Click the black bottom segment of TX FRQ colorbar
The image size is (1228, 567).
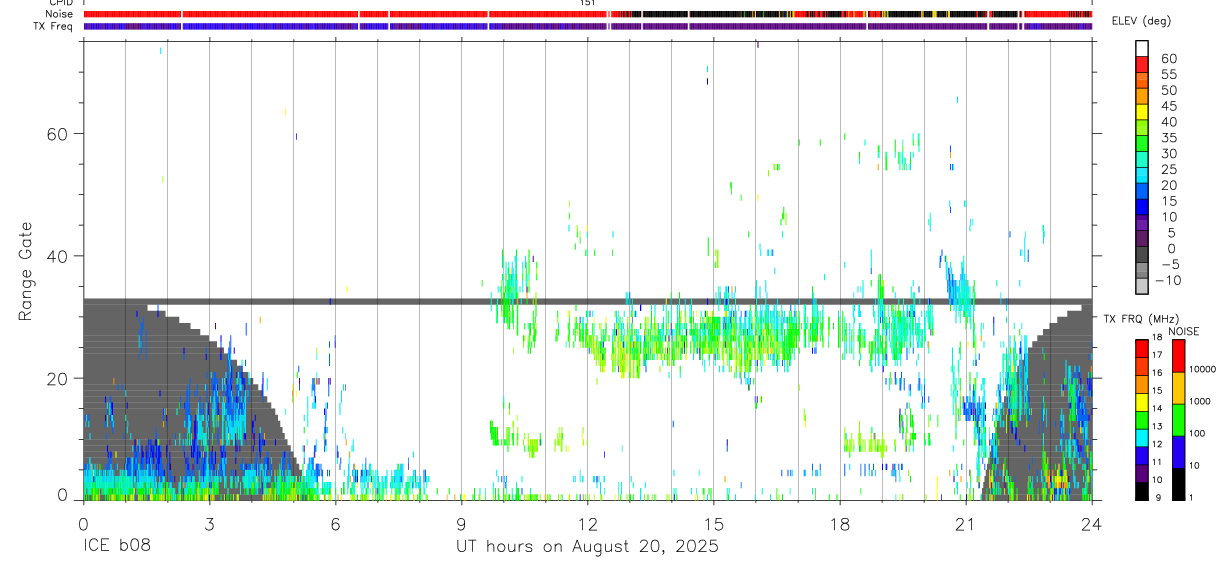1142,491
